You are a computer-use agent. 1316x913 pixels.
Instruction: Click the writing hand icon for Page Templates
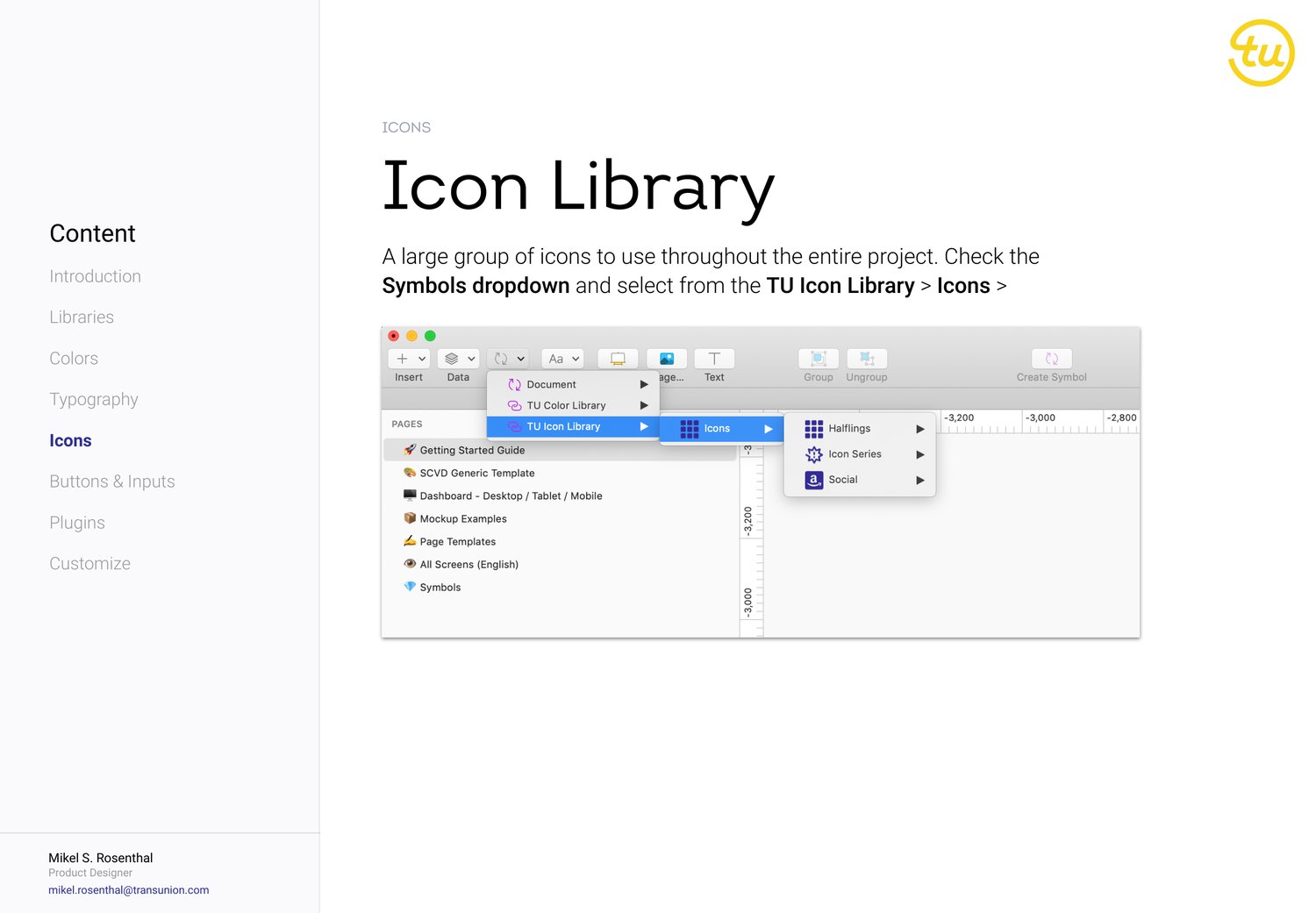coord(410,541)
